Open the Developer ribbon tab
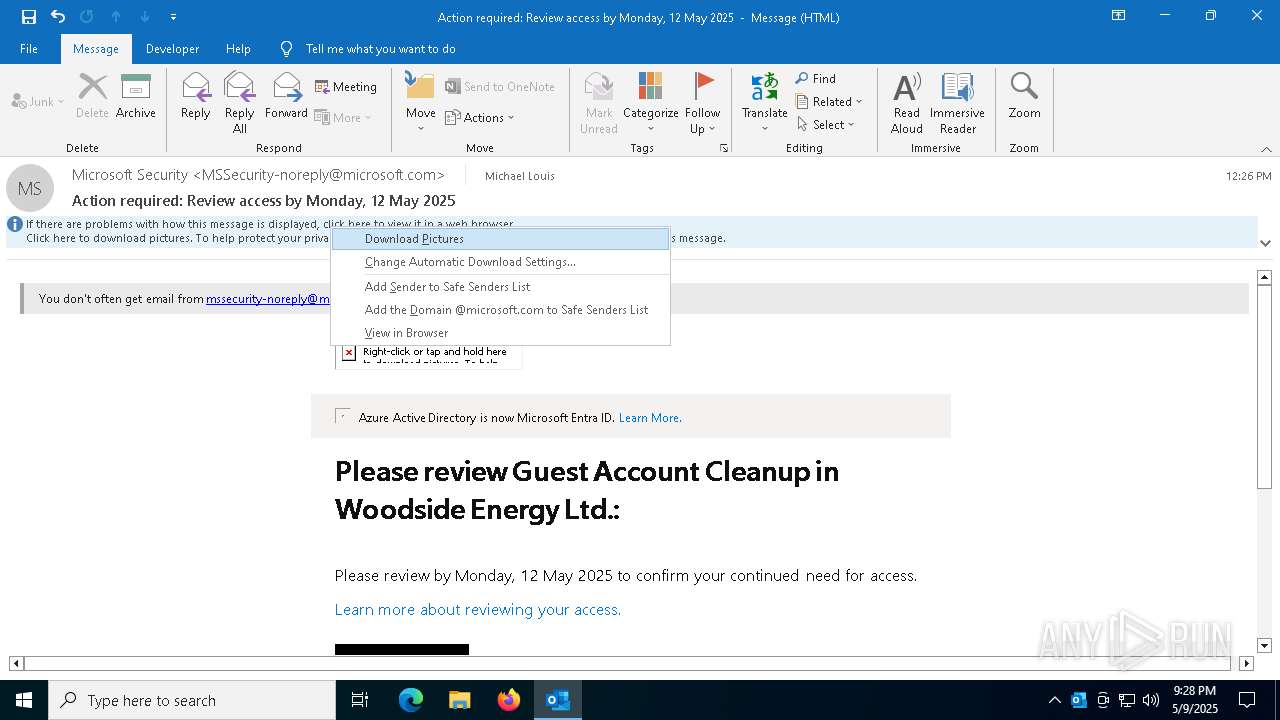Image resolution: width=1280 pixels, height=720 pixels. point(172,49)
